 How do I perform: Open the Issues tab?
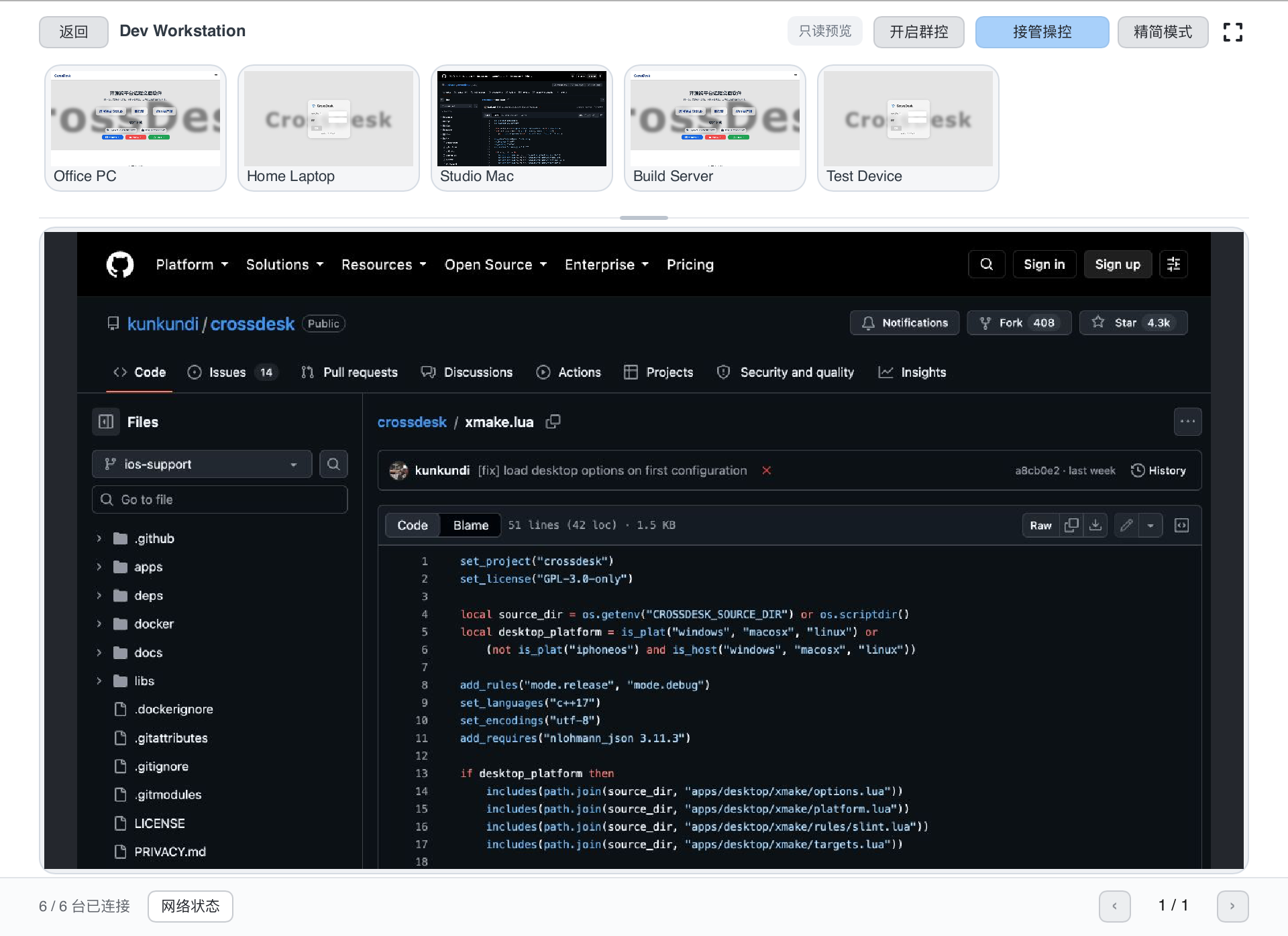[x=232, y=372]
